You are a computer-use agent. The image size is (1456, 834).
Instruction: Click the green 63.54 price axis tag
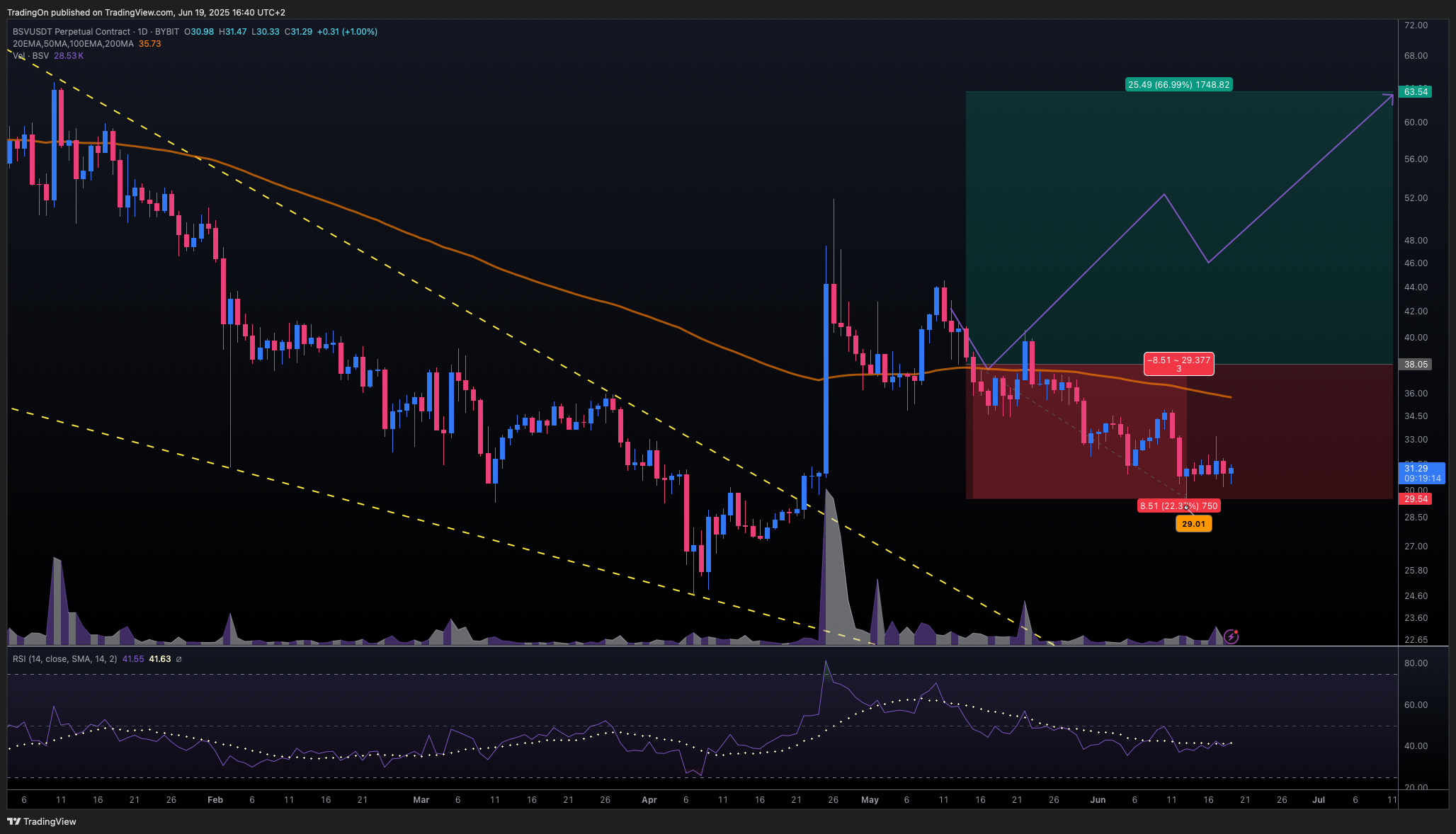[x=1416, y=92]
